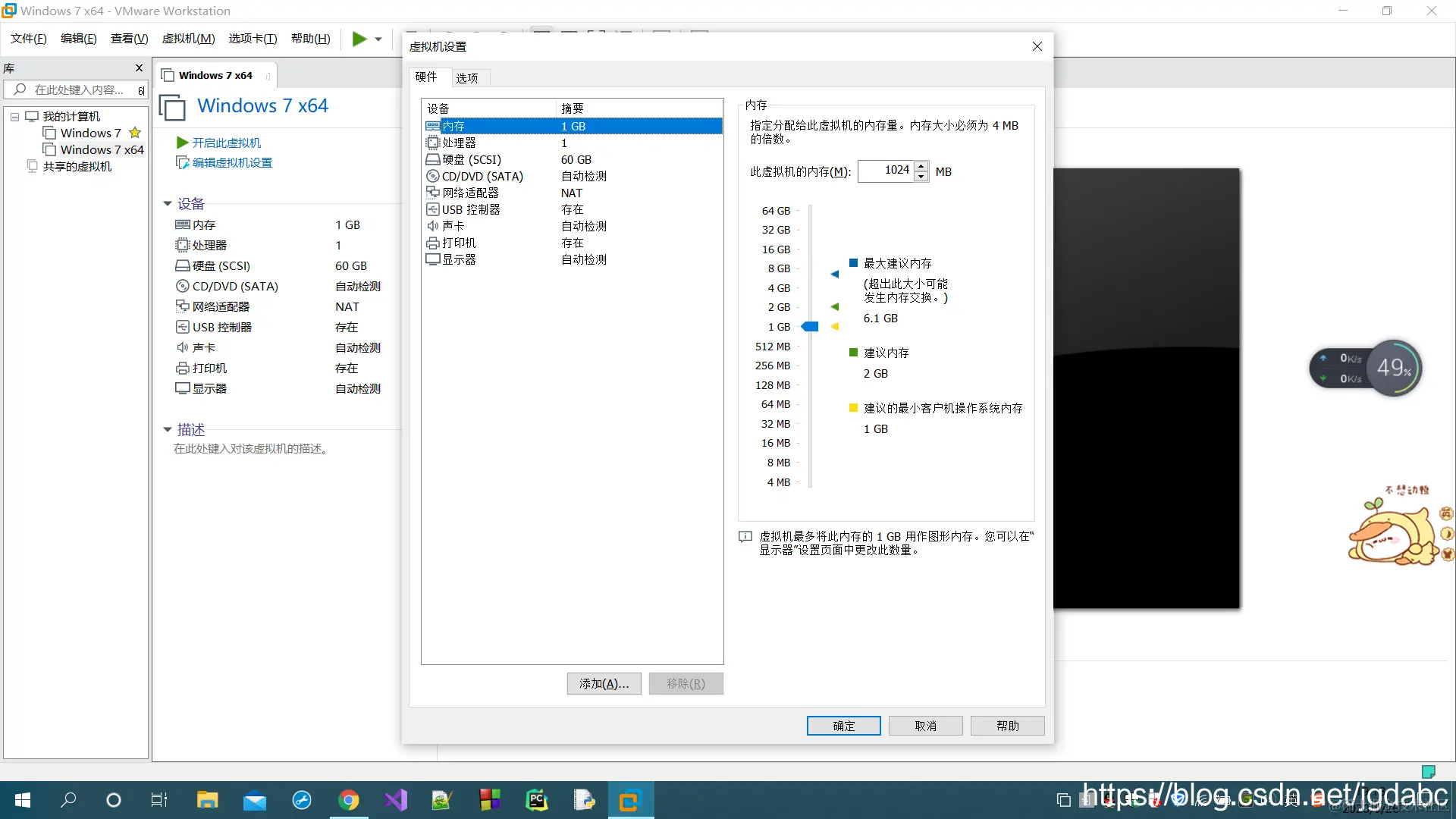
Task: Select the 显示器 device entry
Action: coord(460,259)
